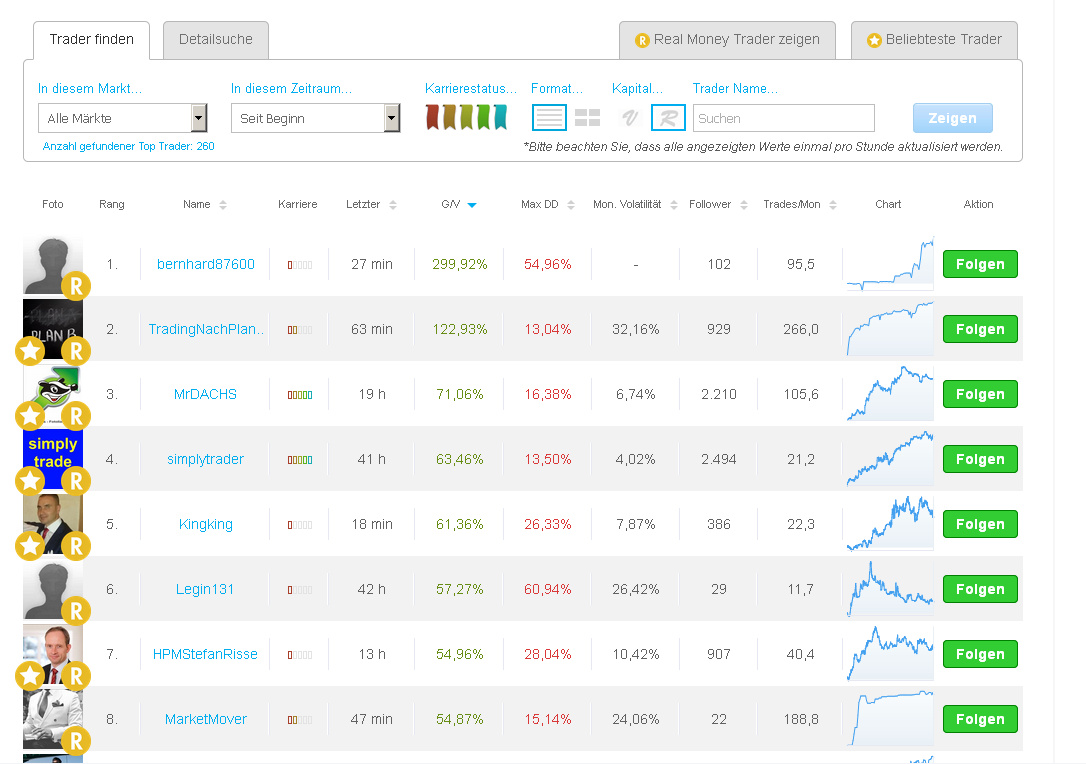Sort by the G/V column arrow
Image resolution: width=1086 pixels, height=764 pixels.
pos(472,205)
